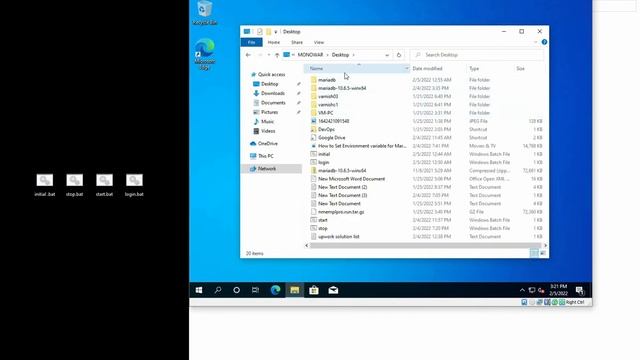The height and width of the screenshot is (360, 640).
Task: Open the Recycle Bin desktop icon
Action: [x=204, y=13]
